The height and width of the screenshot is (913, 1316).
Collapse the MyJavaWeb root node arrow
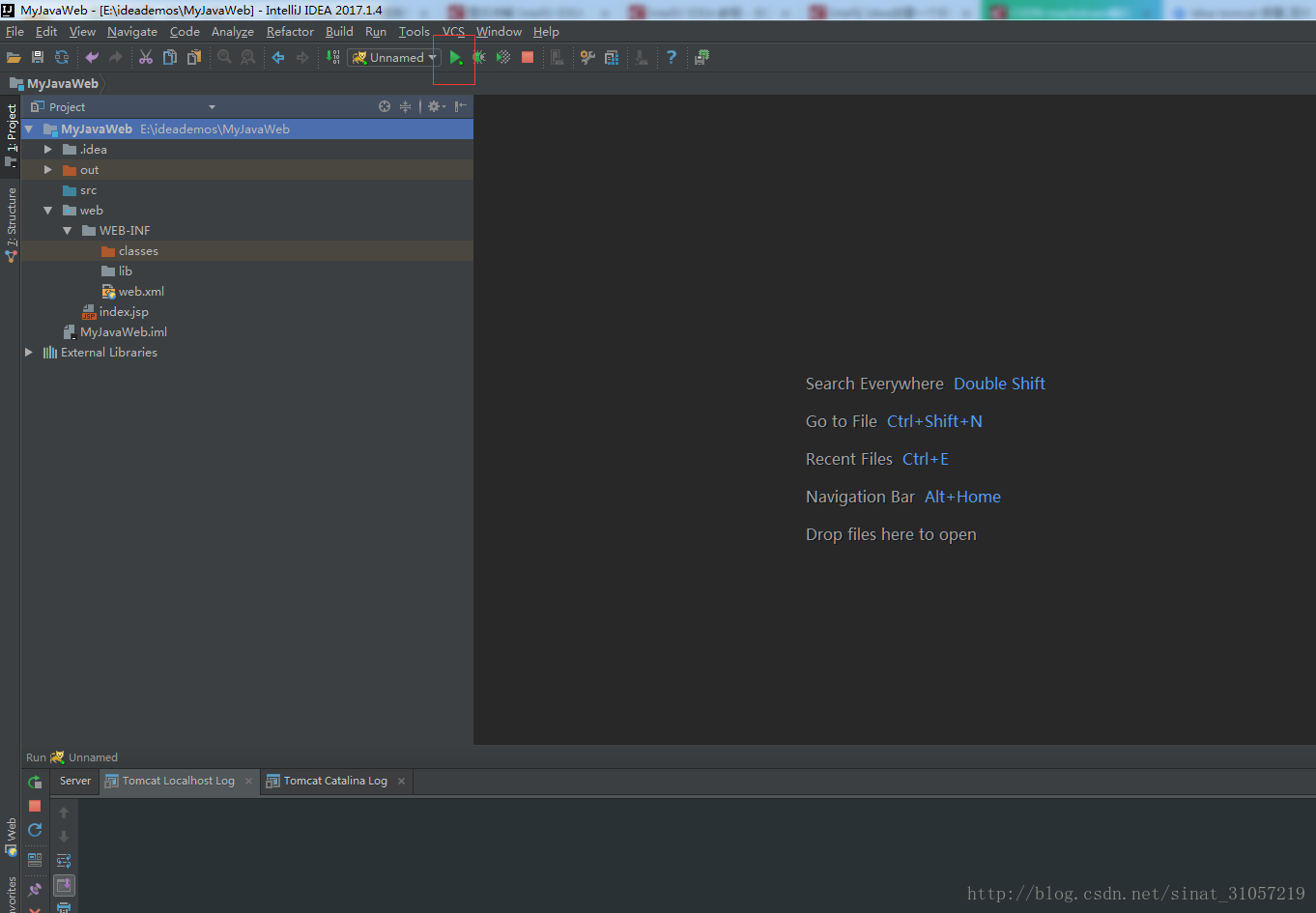pyautogui.click(x=29, y=129)
